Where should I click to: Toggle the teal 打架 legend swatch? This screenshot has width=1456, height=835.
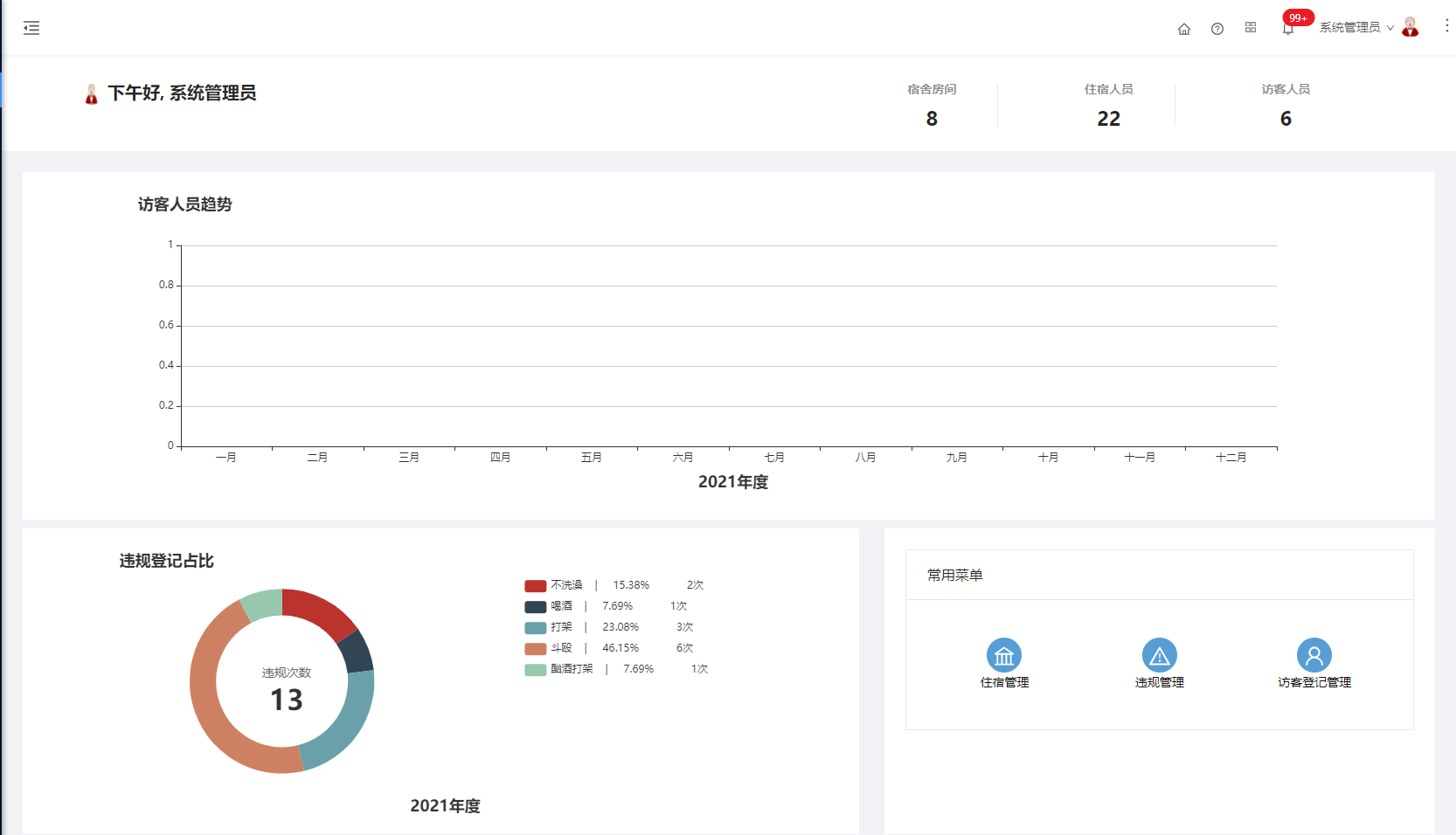click(x=535, y=627)
